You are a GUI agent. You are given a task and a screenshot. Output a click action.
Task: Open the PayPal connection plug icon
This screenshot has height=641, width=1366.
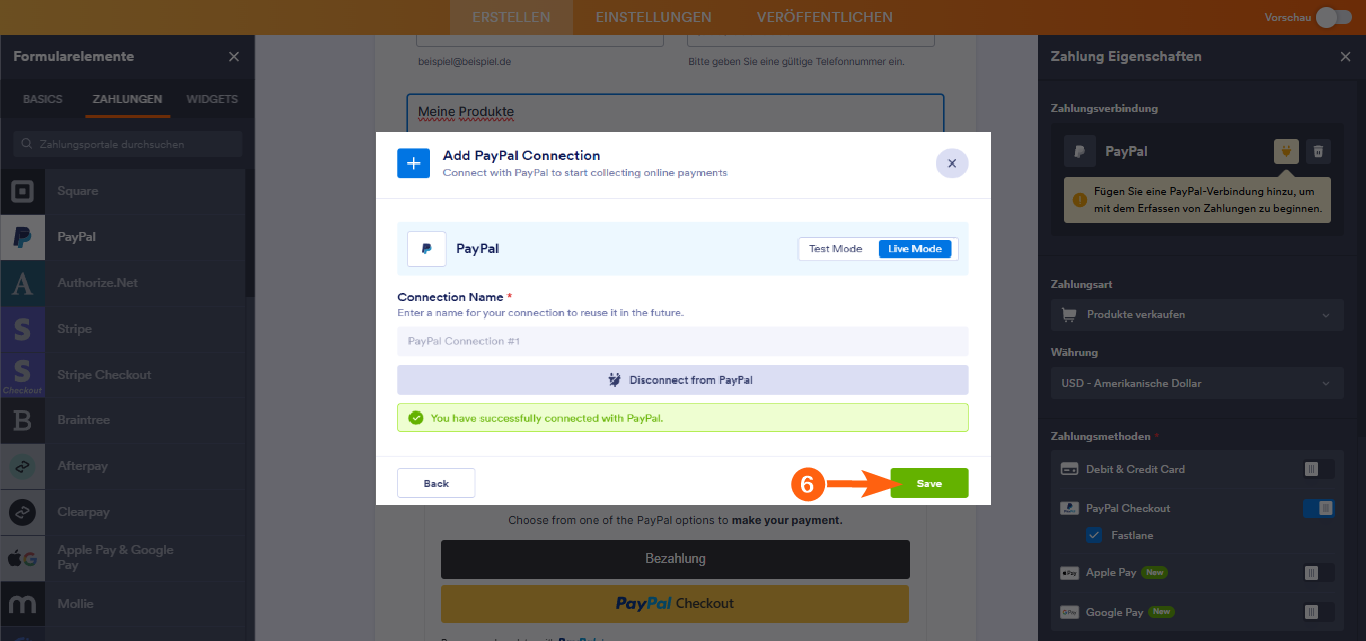click(x=1285, y=151)
